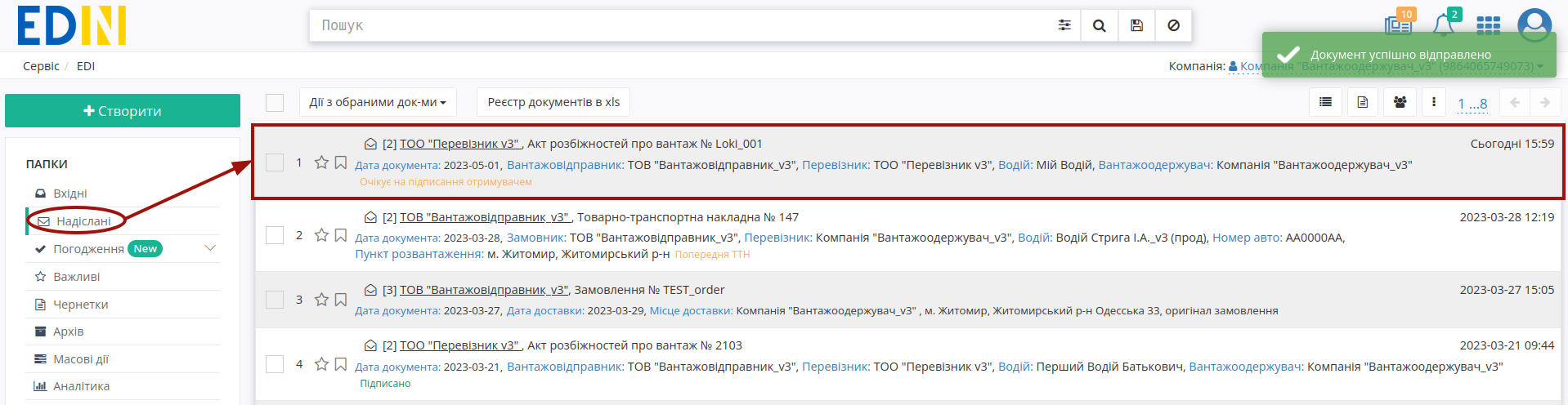This screenshot has height=405, width=1568.
Task: Export Реєстр документів в xls
Action: (x=553, y=102)
